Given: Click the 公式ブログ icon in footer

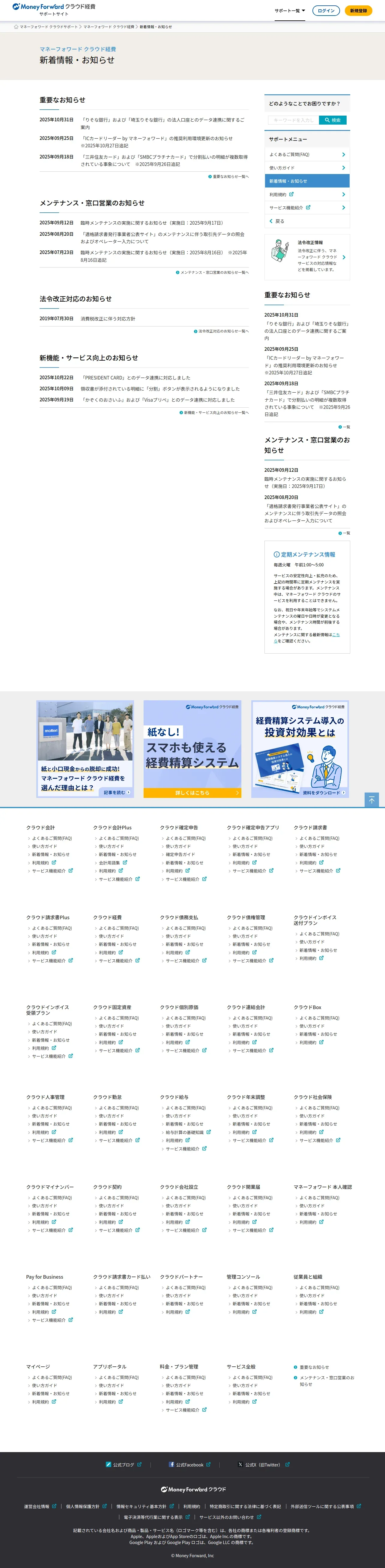Looking at the screenshot, I should [109, 1465].
